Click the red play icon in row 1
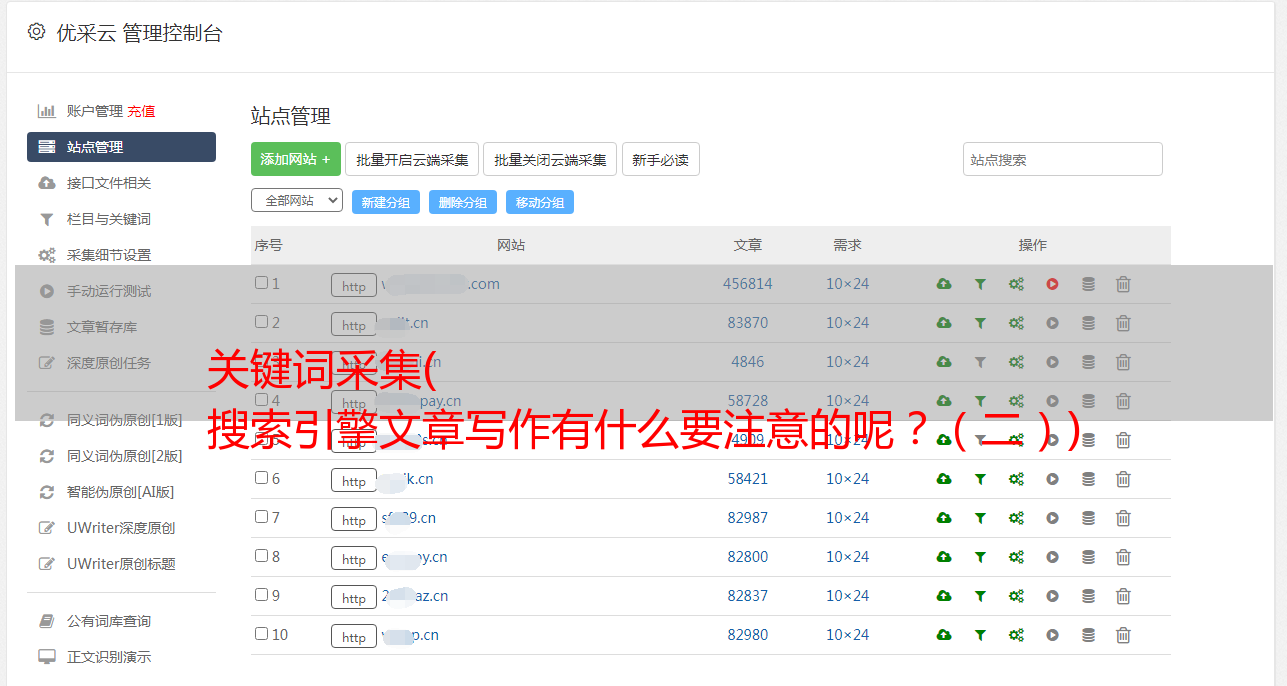 pos(1052,284)
